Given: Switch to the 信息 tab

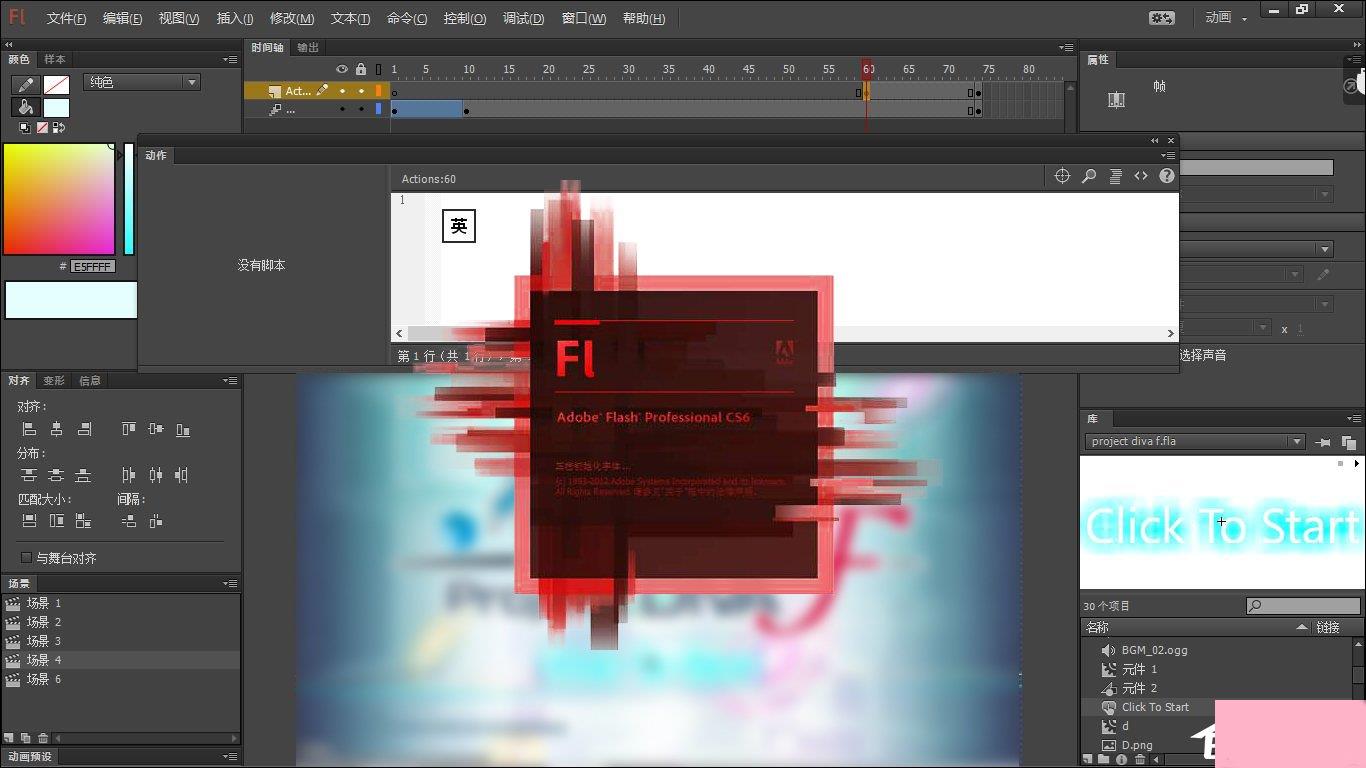Looking at the screenshot, I should (90, 380).
